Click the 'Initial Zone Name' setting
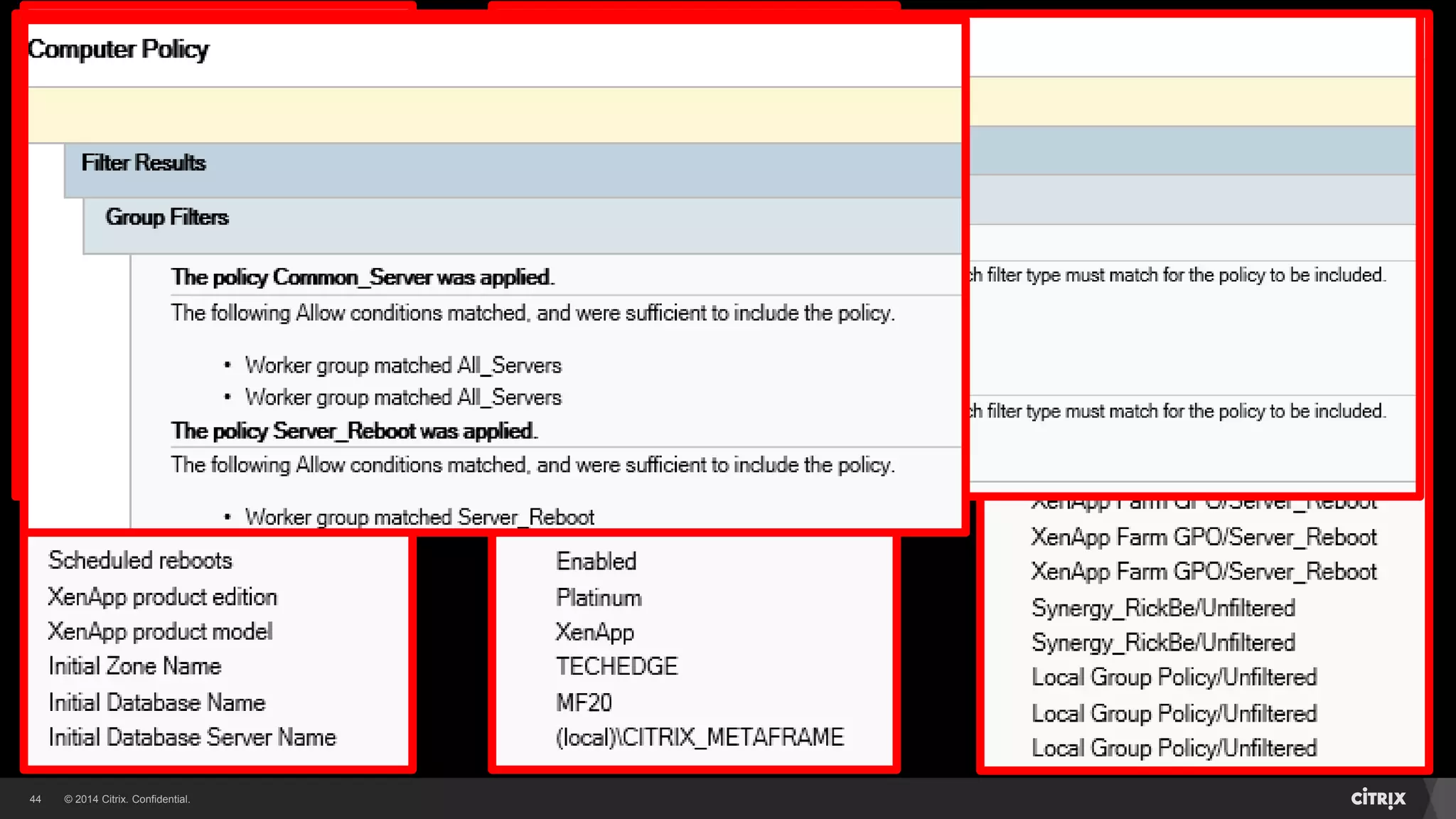Viewport: 1456px width, 819px height. pos(135,666)
